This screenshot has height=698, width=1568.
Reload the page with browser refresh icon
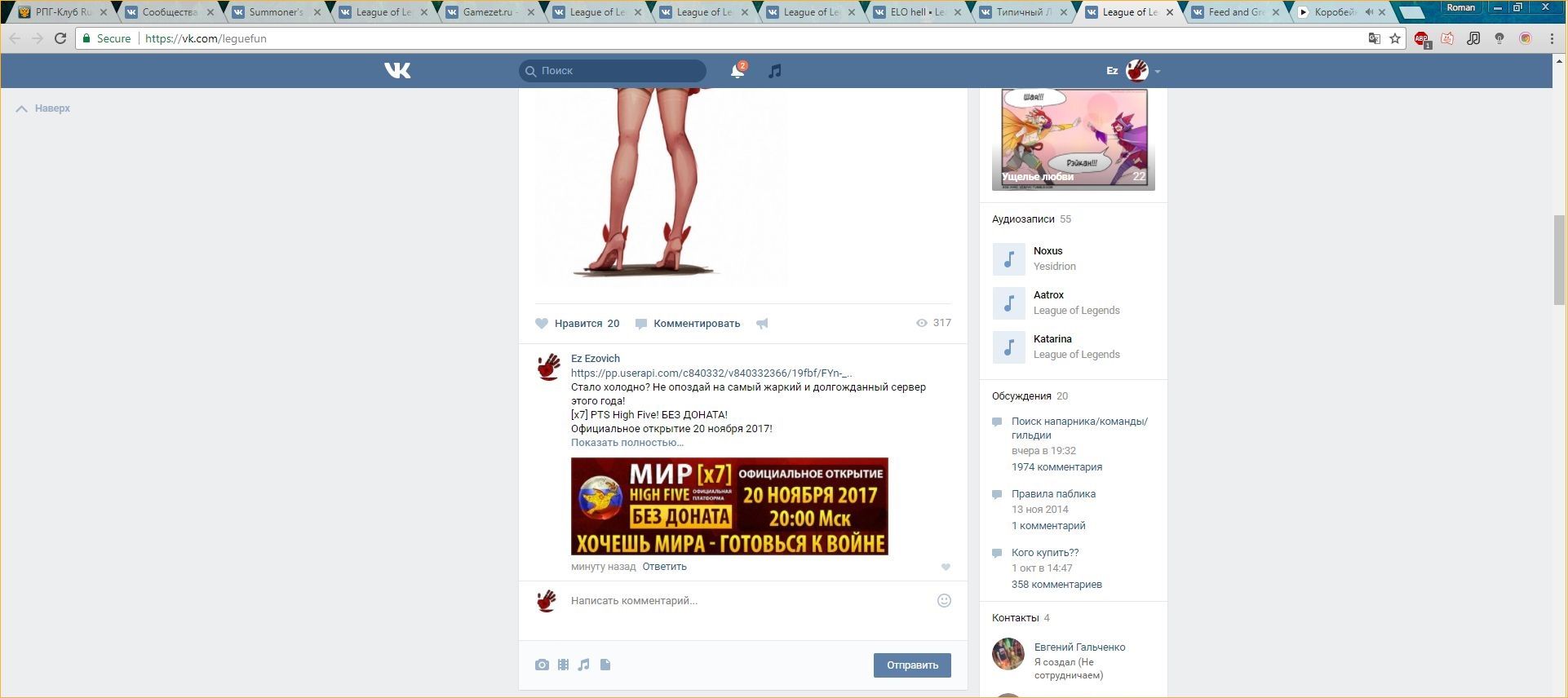pyautogui.click(x=60, y=38)
